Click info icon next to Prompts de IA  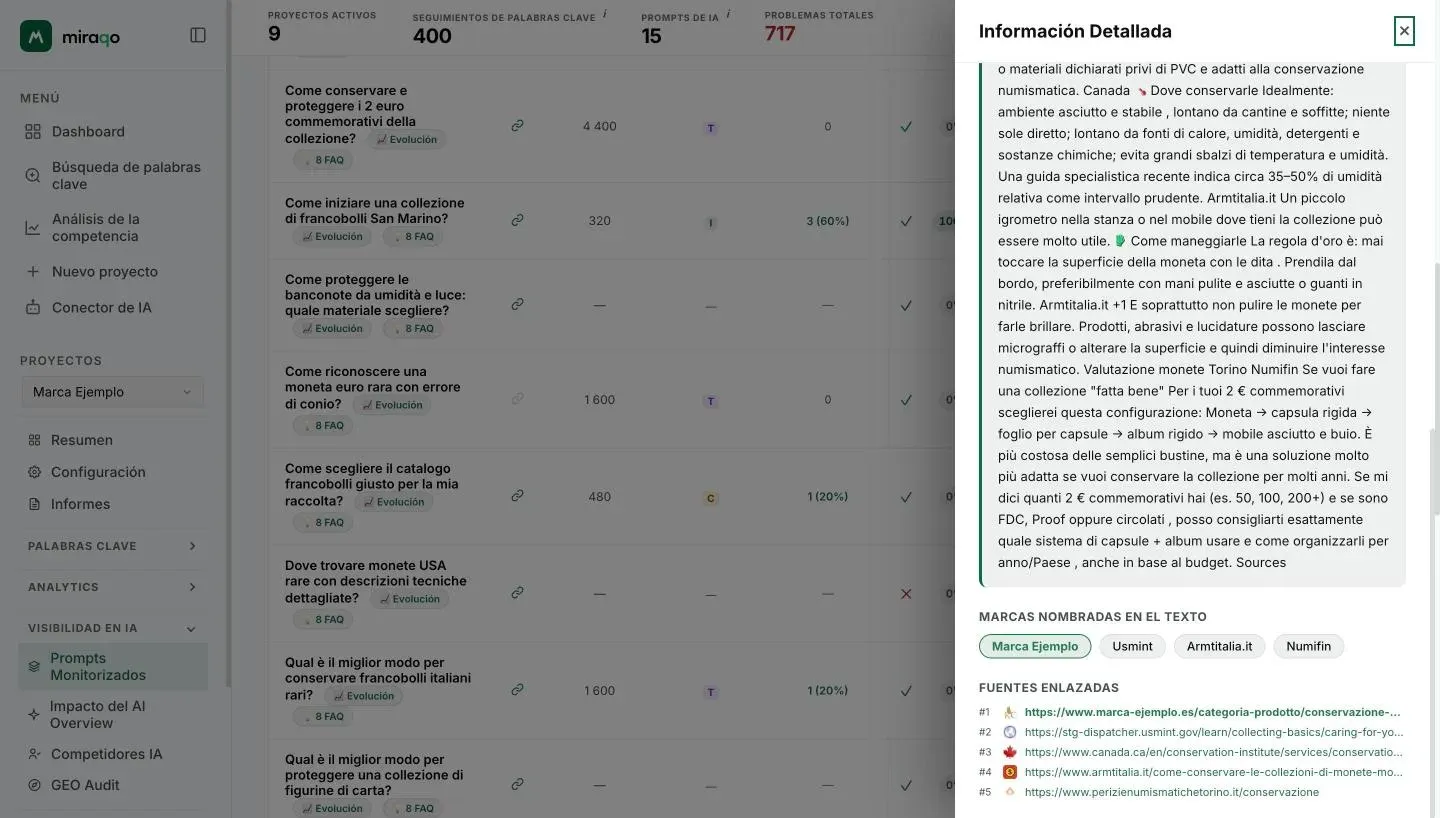(x=728, y=14)
